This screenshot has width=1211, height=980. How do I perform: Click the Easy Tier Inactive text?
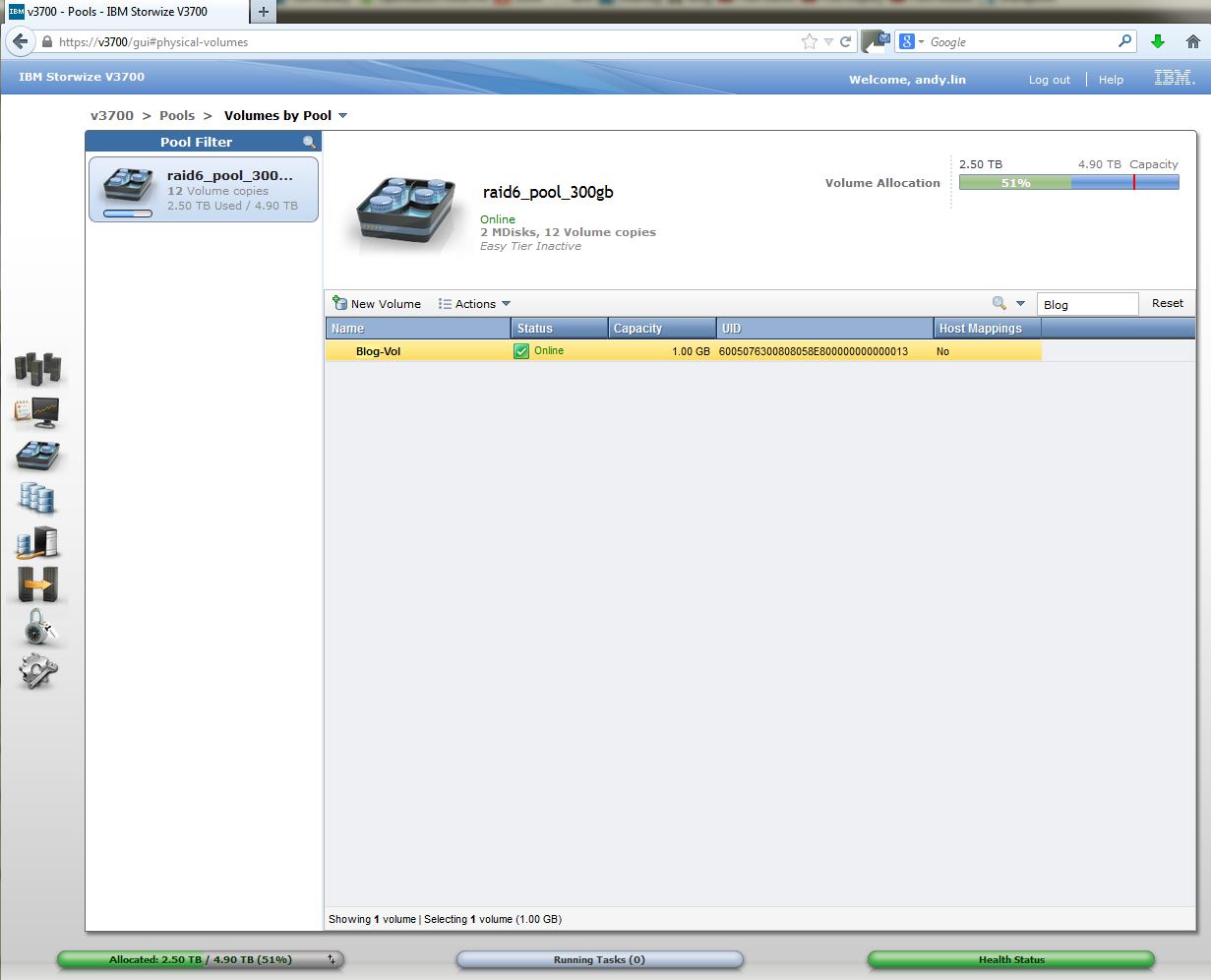[x=530, y=246]
